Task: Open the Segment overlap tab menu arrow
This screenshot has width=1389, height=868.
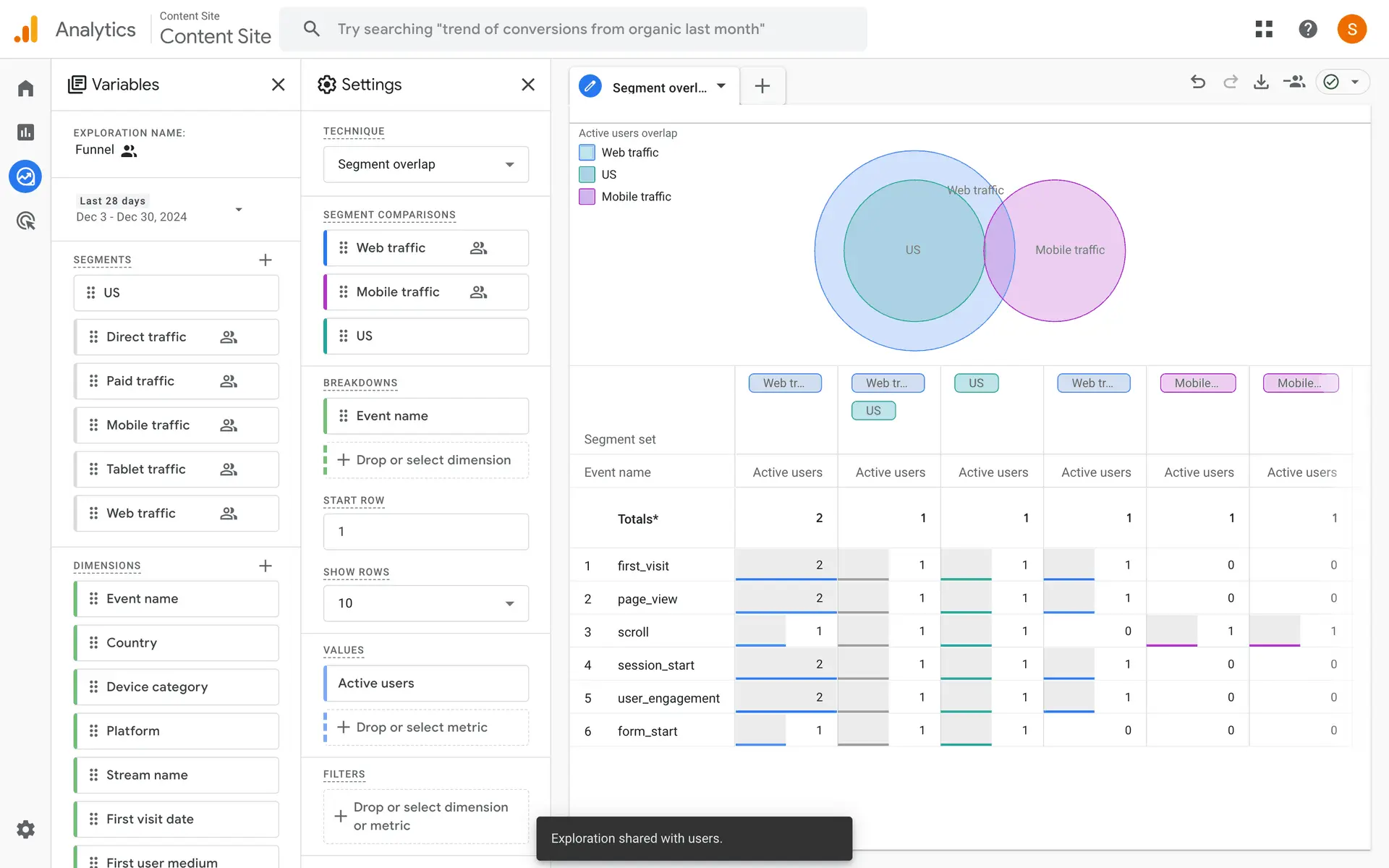Action: [721, 86]
